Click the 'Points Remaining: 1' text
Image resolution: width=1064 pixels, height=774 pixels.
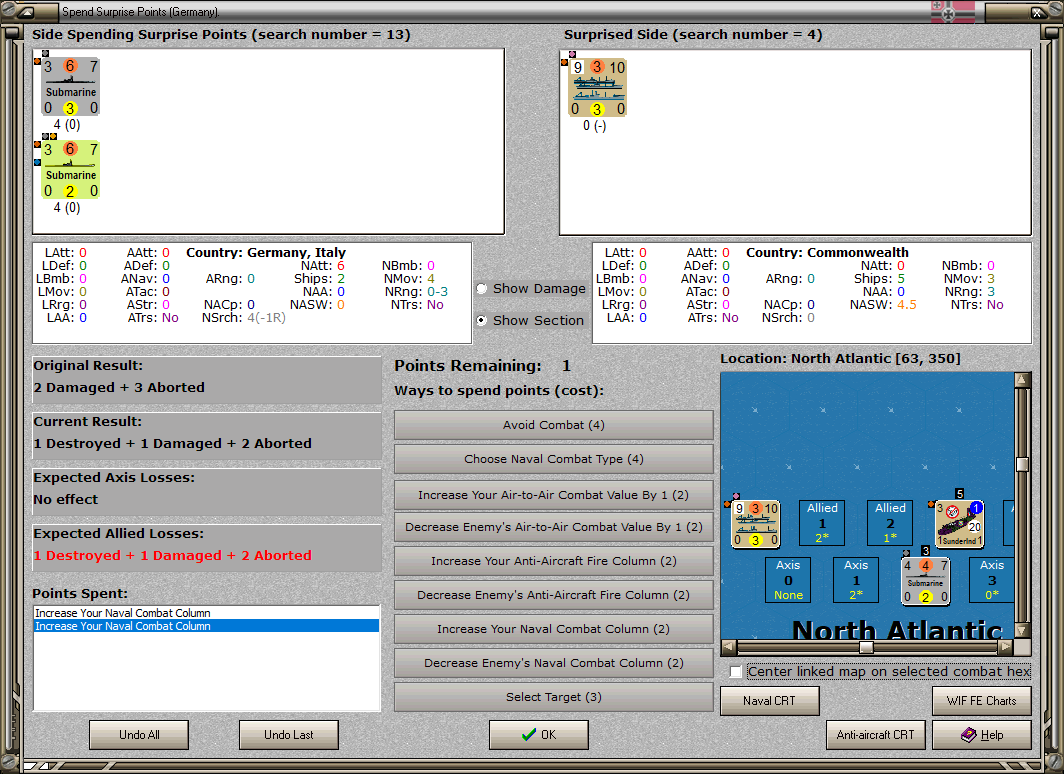coord(482,366)
